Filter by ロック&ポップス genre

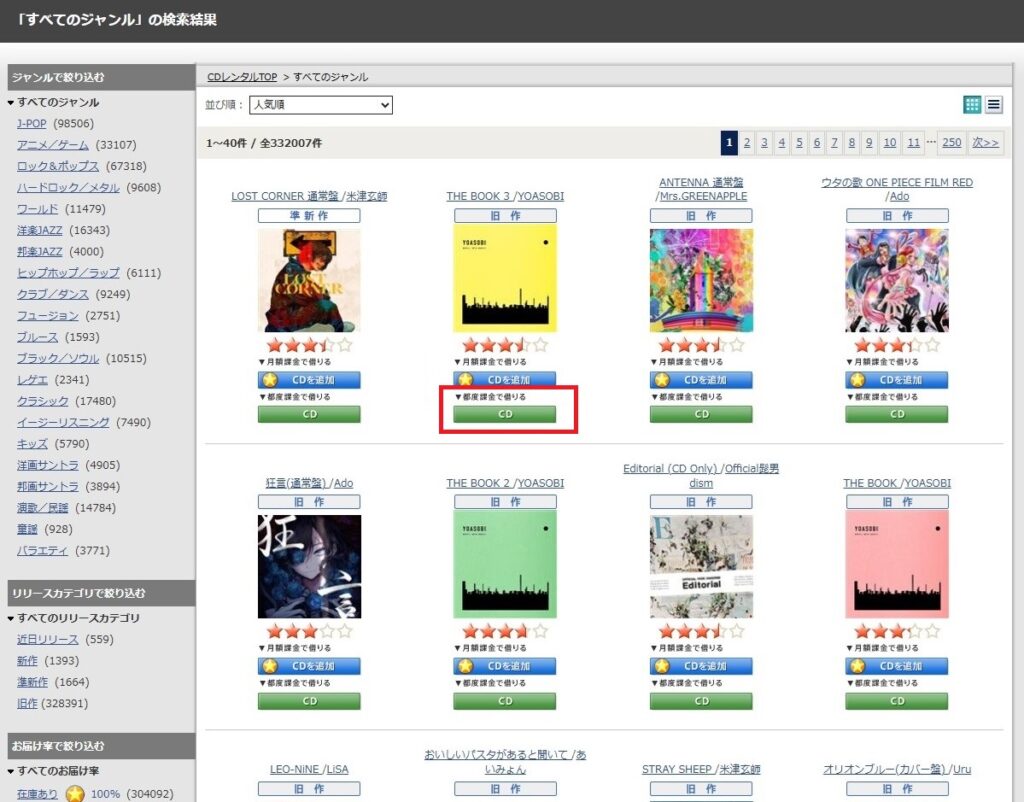pos(58,166)
